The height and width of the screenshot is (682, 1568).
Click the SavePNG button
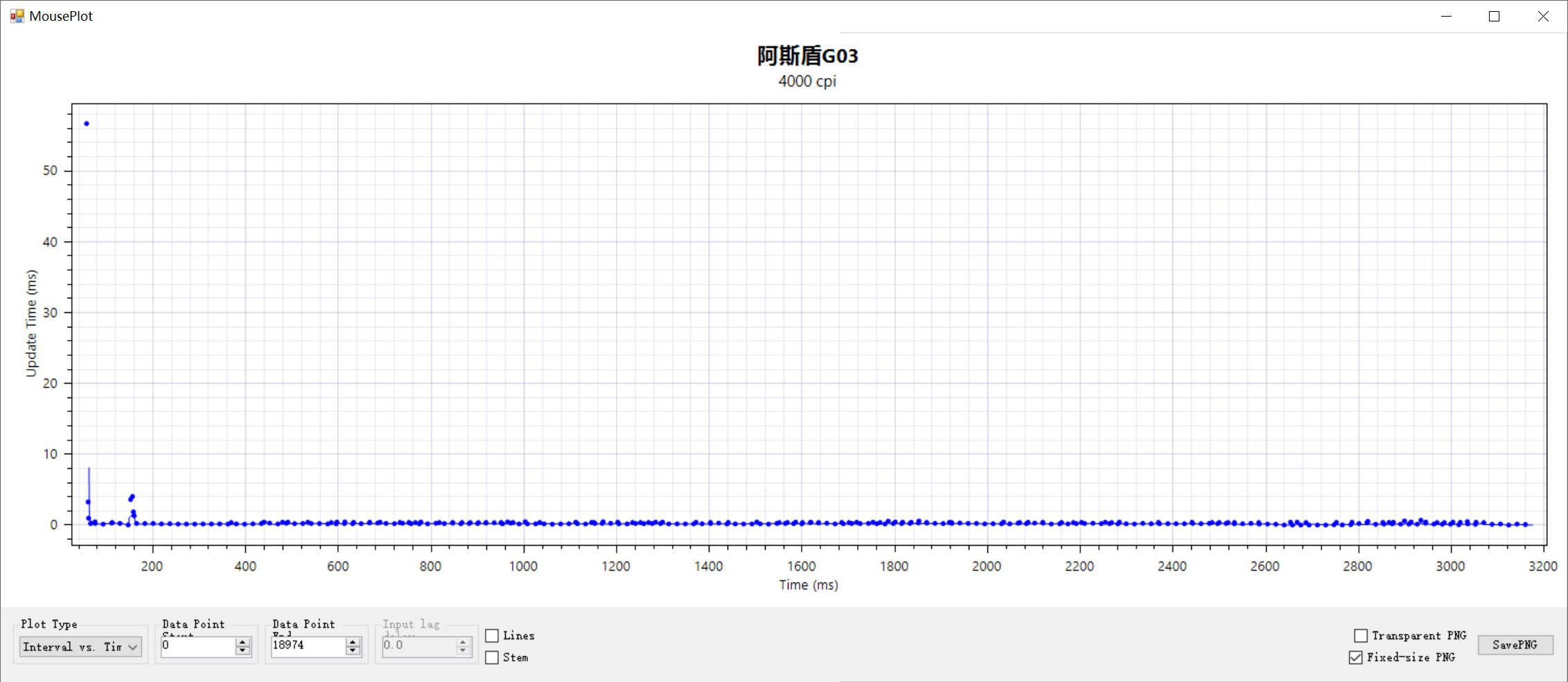(1515, 645)
